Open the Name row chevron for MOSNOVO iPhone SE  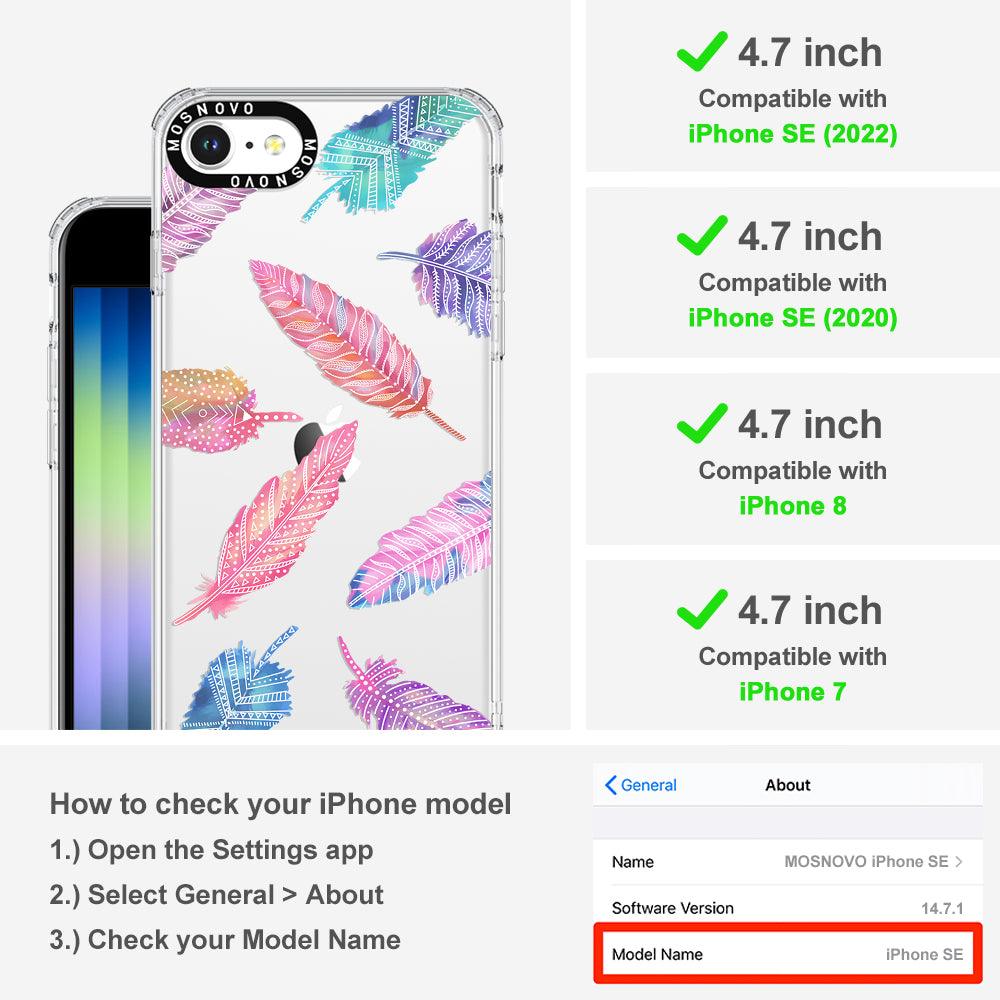[x=959, y=862]
